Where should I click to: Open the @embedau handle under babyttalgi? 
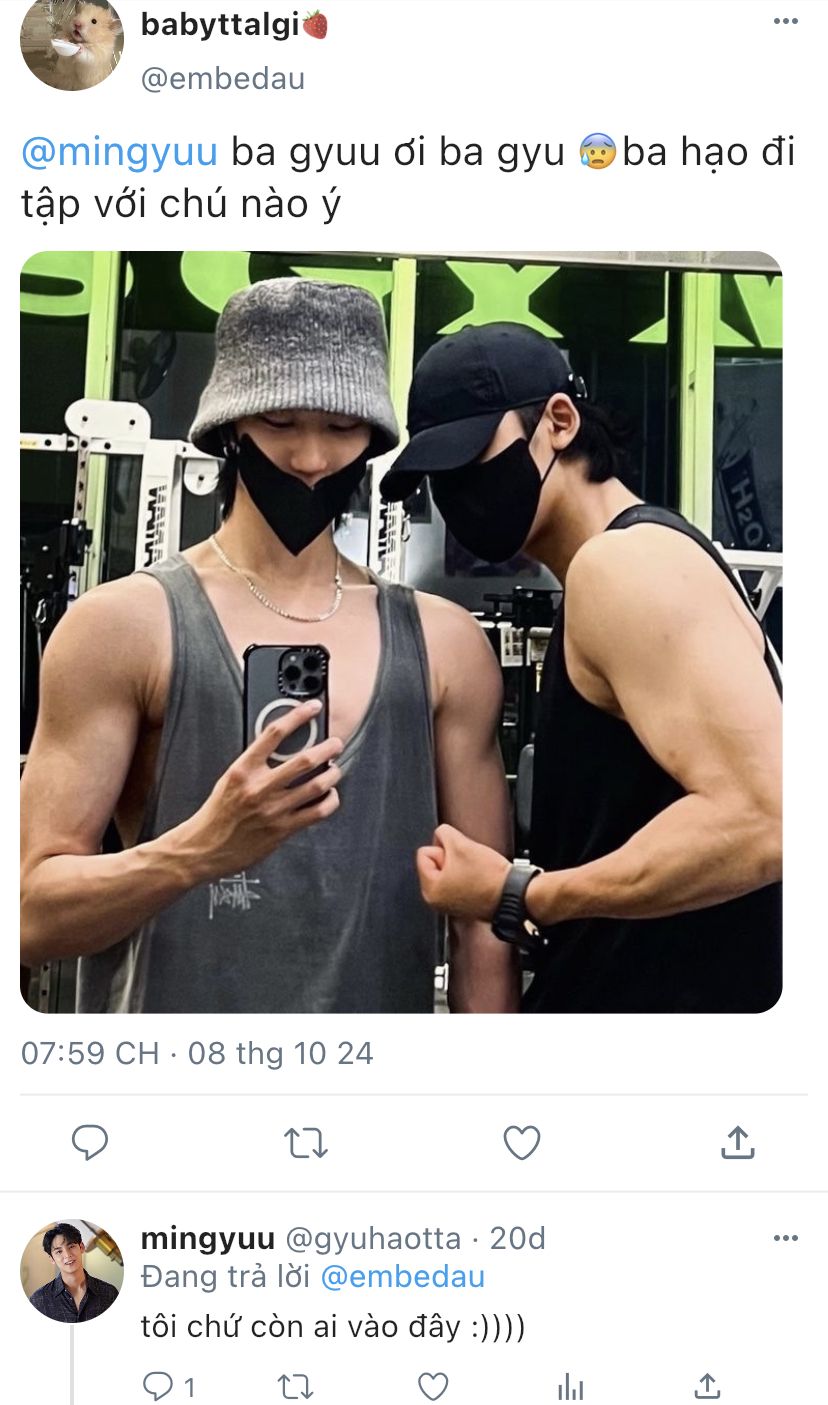[223, 79]
